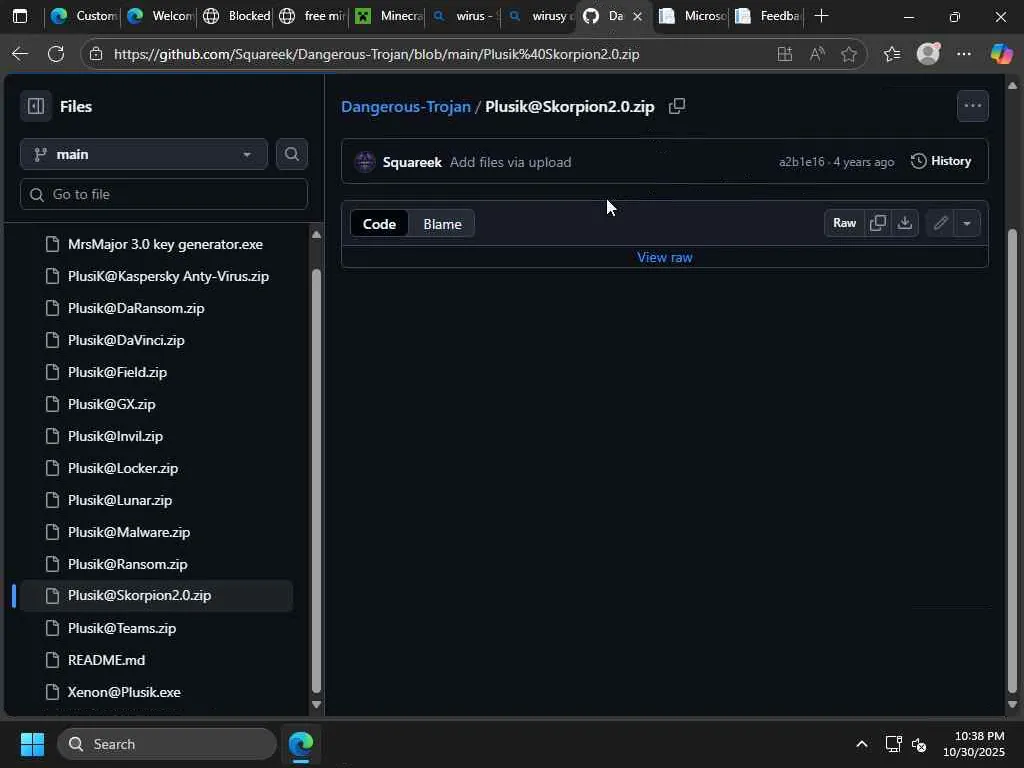Open the Dangerous-Trojan repository breadcrumb link
This screenshot has height=768, width=1024.
pos(406,106)
